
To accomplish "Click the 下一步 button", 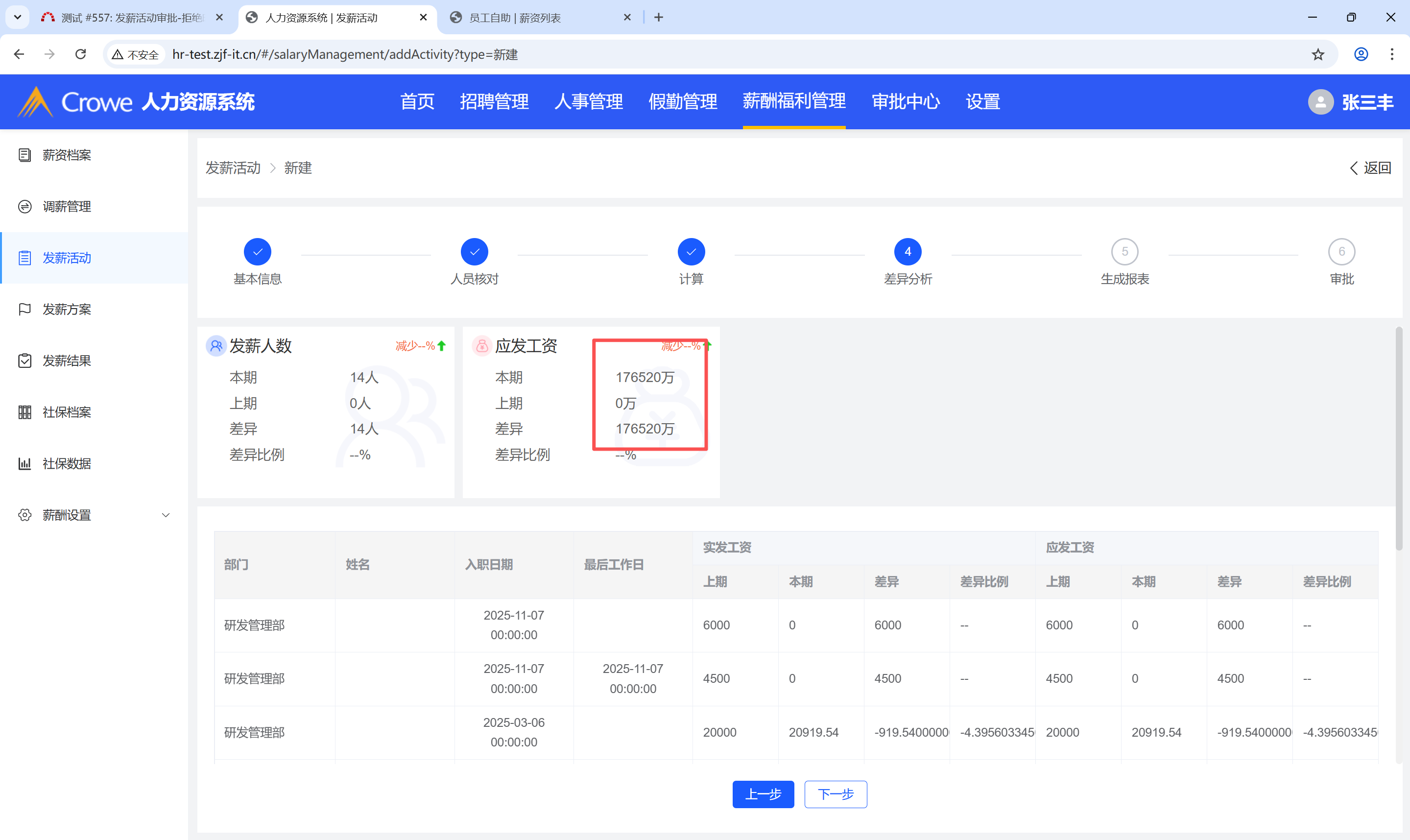I will click(835, 794).
